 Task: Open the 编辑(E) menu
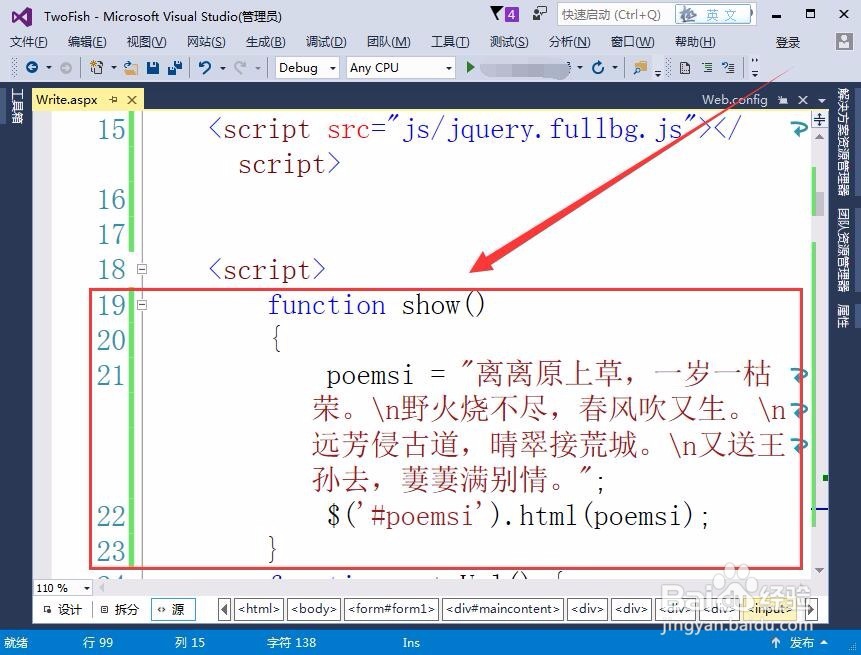[x=87, y=42]
